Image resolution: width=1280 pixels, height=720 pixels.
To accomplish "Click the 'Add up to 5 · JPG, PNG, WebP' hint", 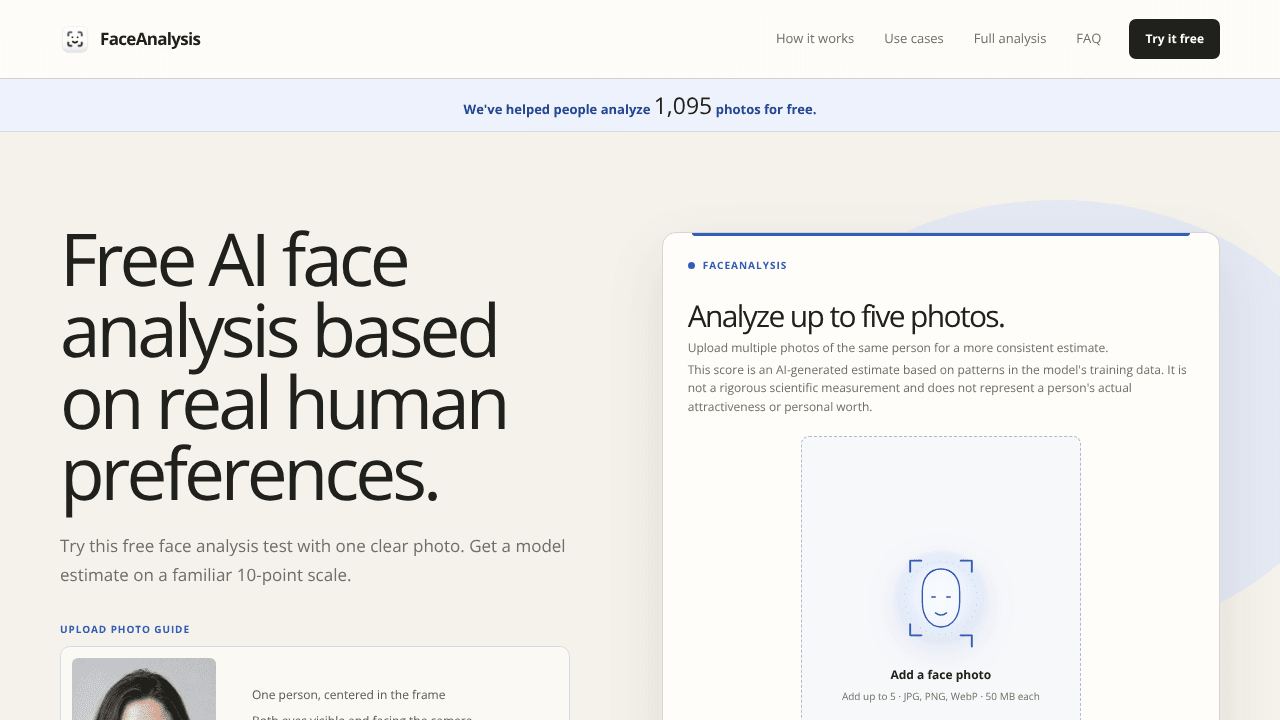I will tap(941, 697).
